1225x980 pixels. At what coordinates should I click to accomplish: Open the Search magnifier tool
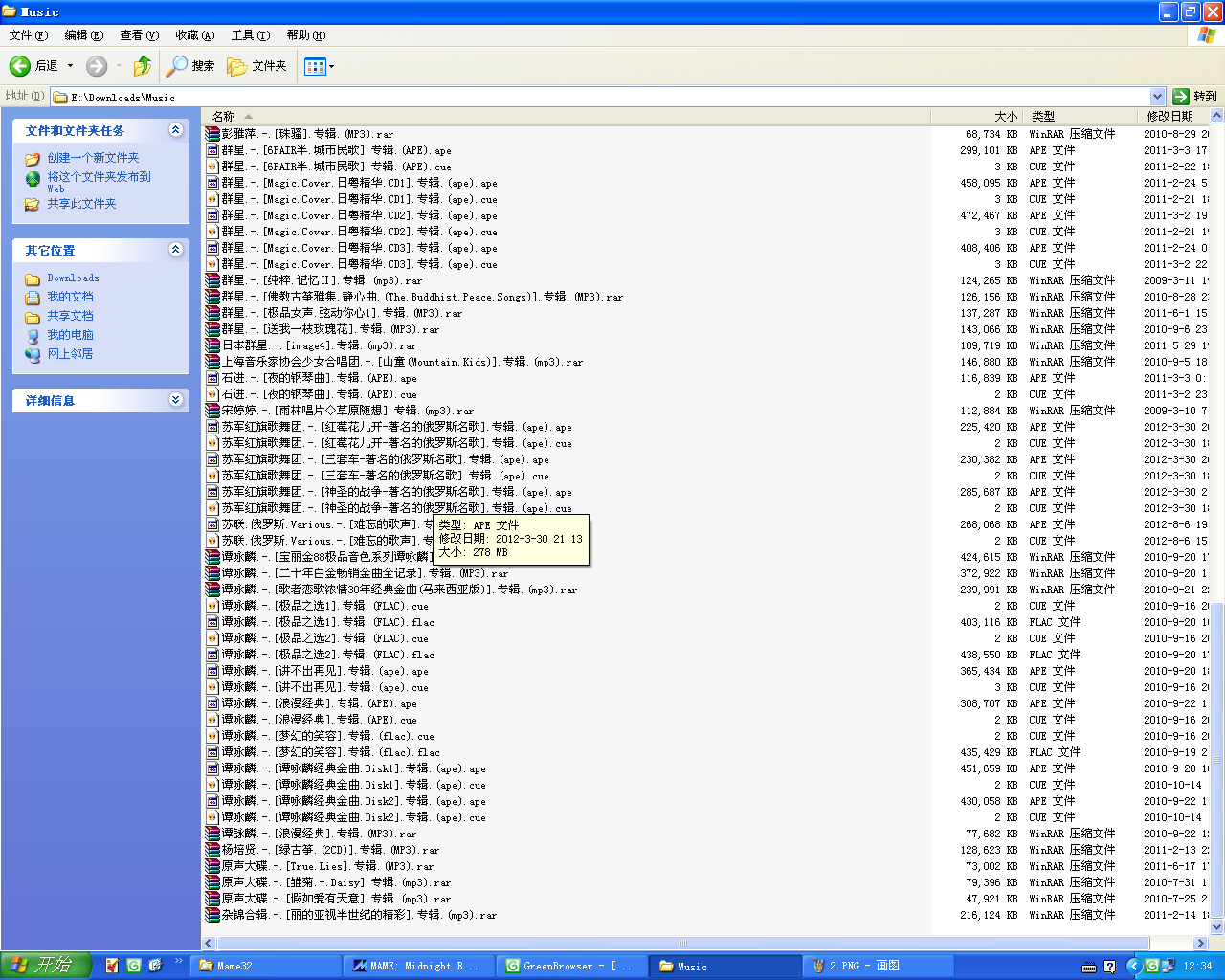(177, 66)
